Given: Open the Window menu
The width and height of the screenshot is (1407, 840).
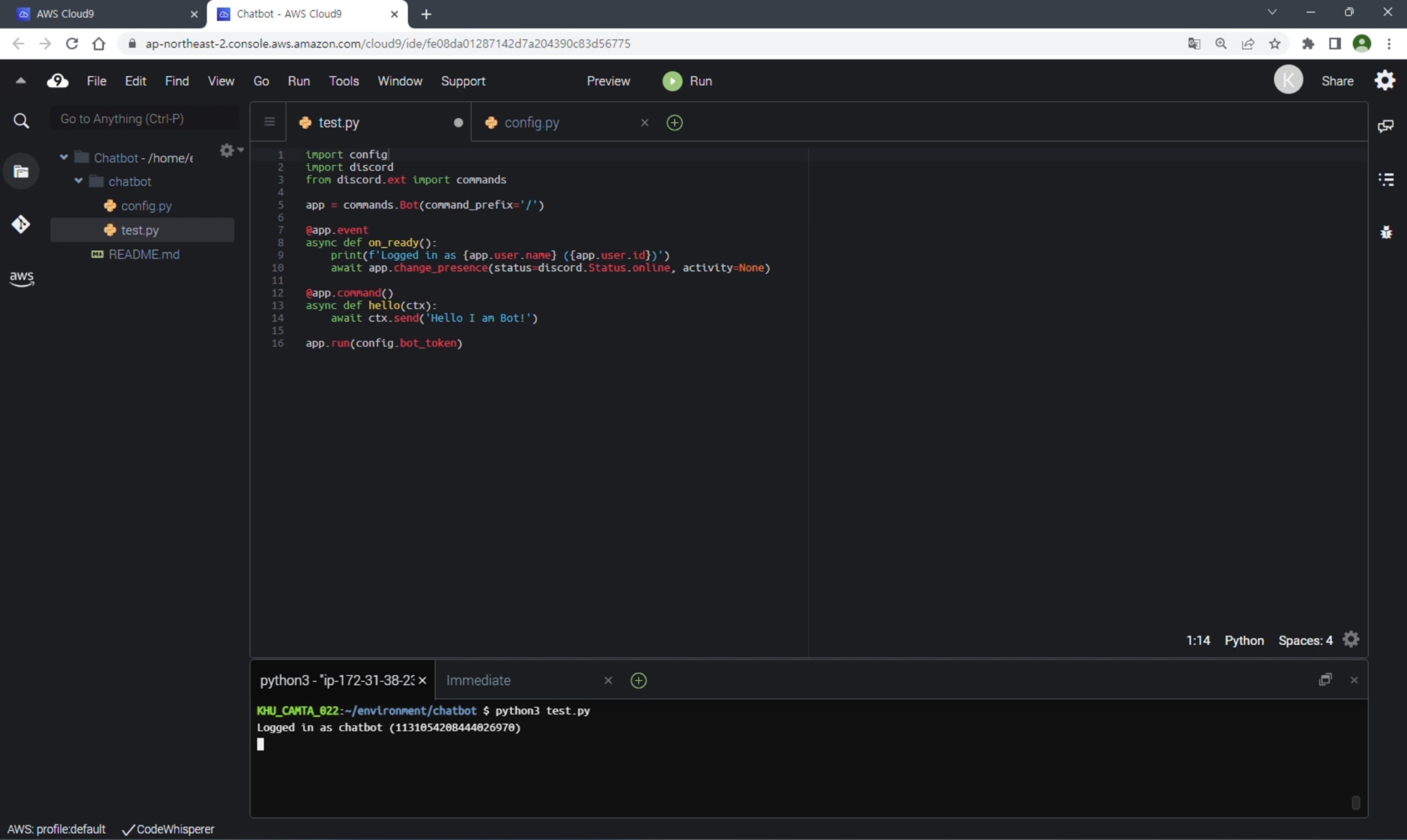Looking at the screenshot, I should [399, 81].
